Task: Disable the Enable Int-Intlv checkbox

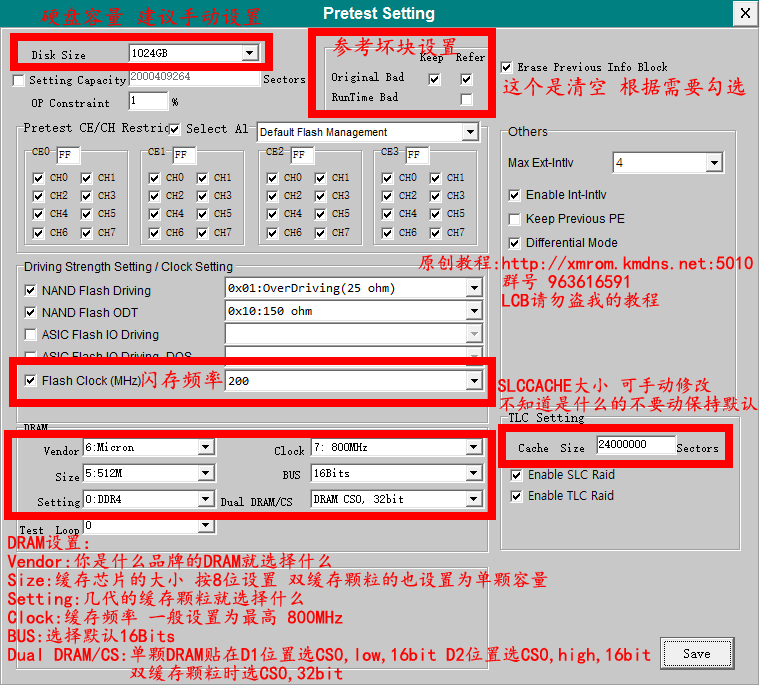Action: coord(515,195)
